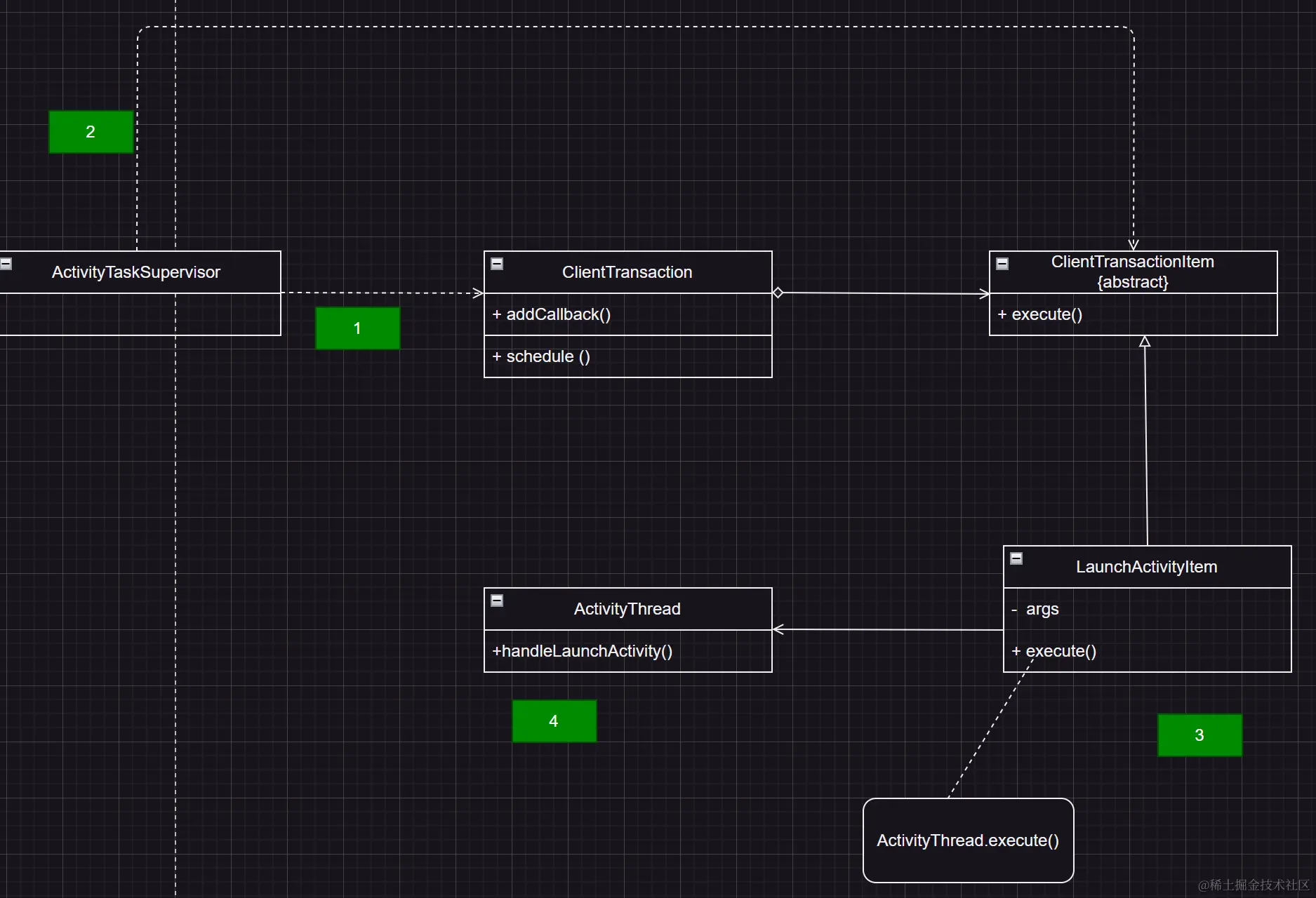Image resolution: width=1316 pixels, height=898 pixels.
Task: Select the ClientTransaction class title
Action: 627,272
